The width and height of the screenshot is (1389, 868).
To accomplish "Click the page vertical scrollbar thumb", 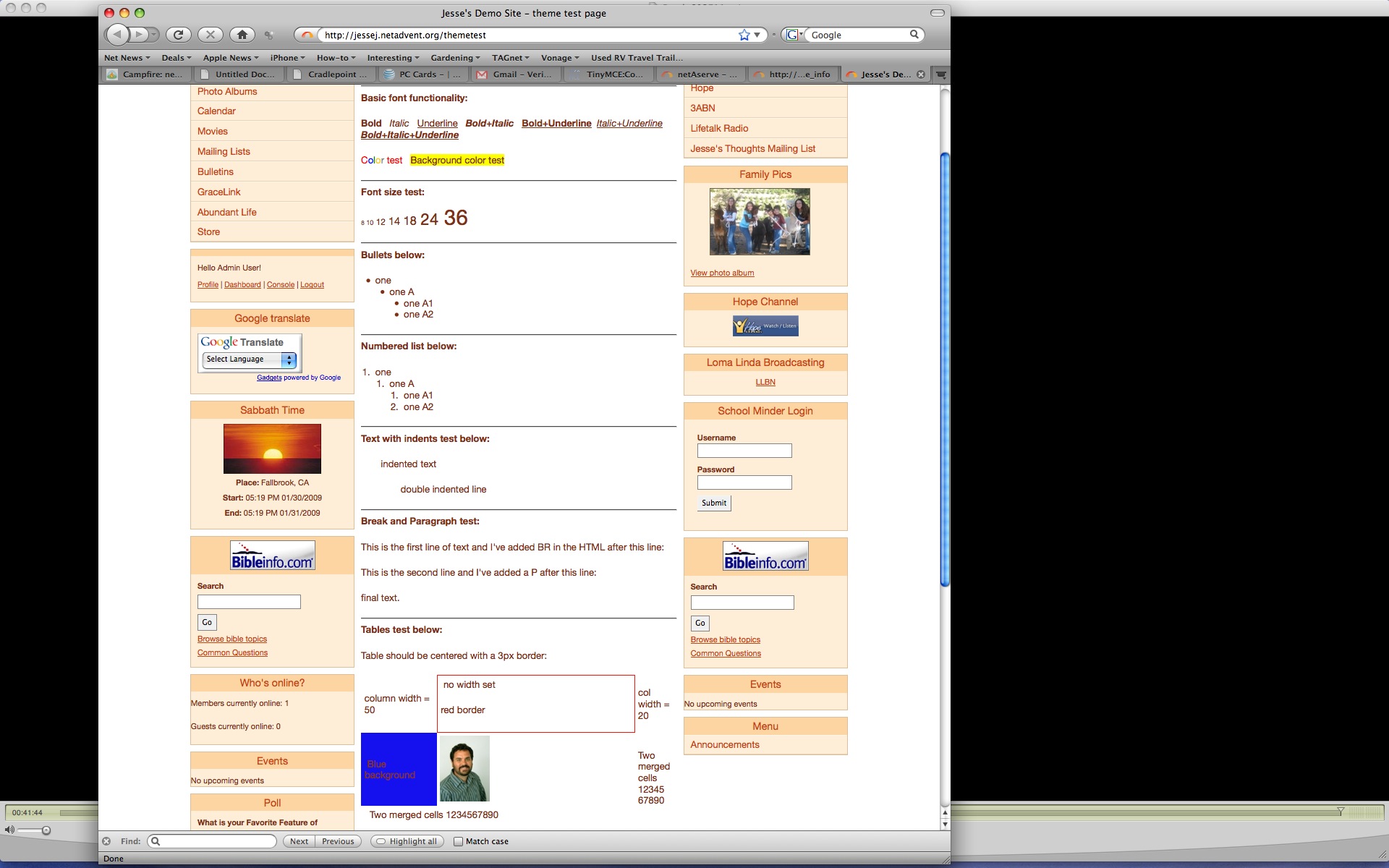I will (x=944, y=369).
